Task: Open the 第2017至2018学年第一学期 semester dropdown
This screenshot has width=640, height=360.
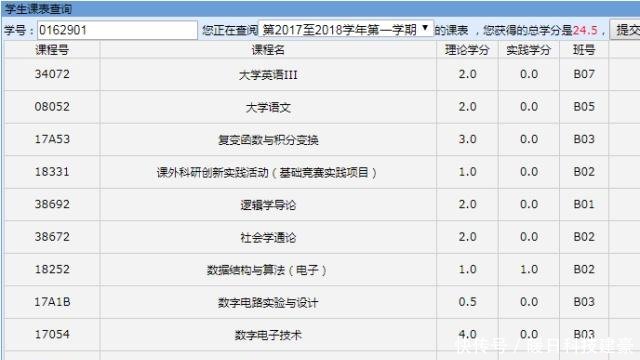Action: click(346, 29)
